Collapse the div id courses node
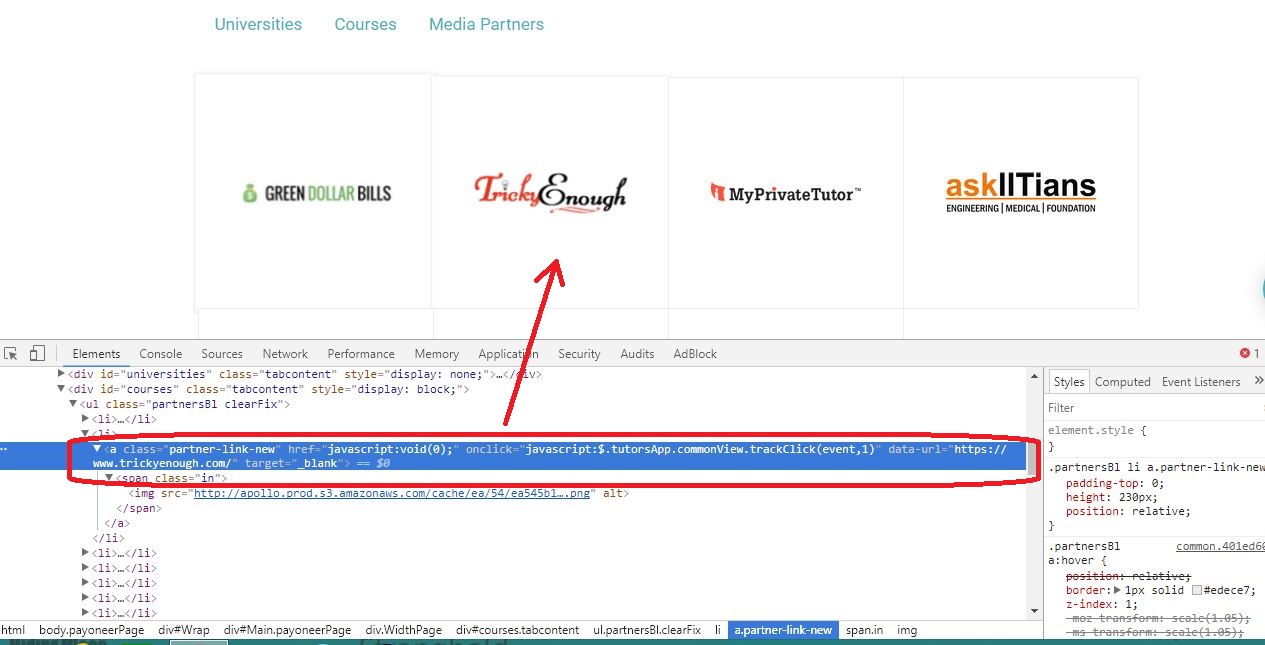The height and width of the screenshot is (645, 1265). 62,389
